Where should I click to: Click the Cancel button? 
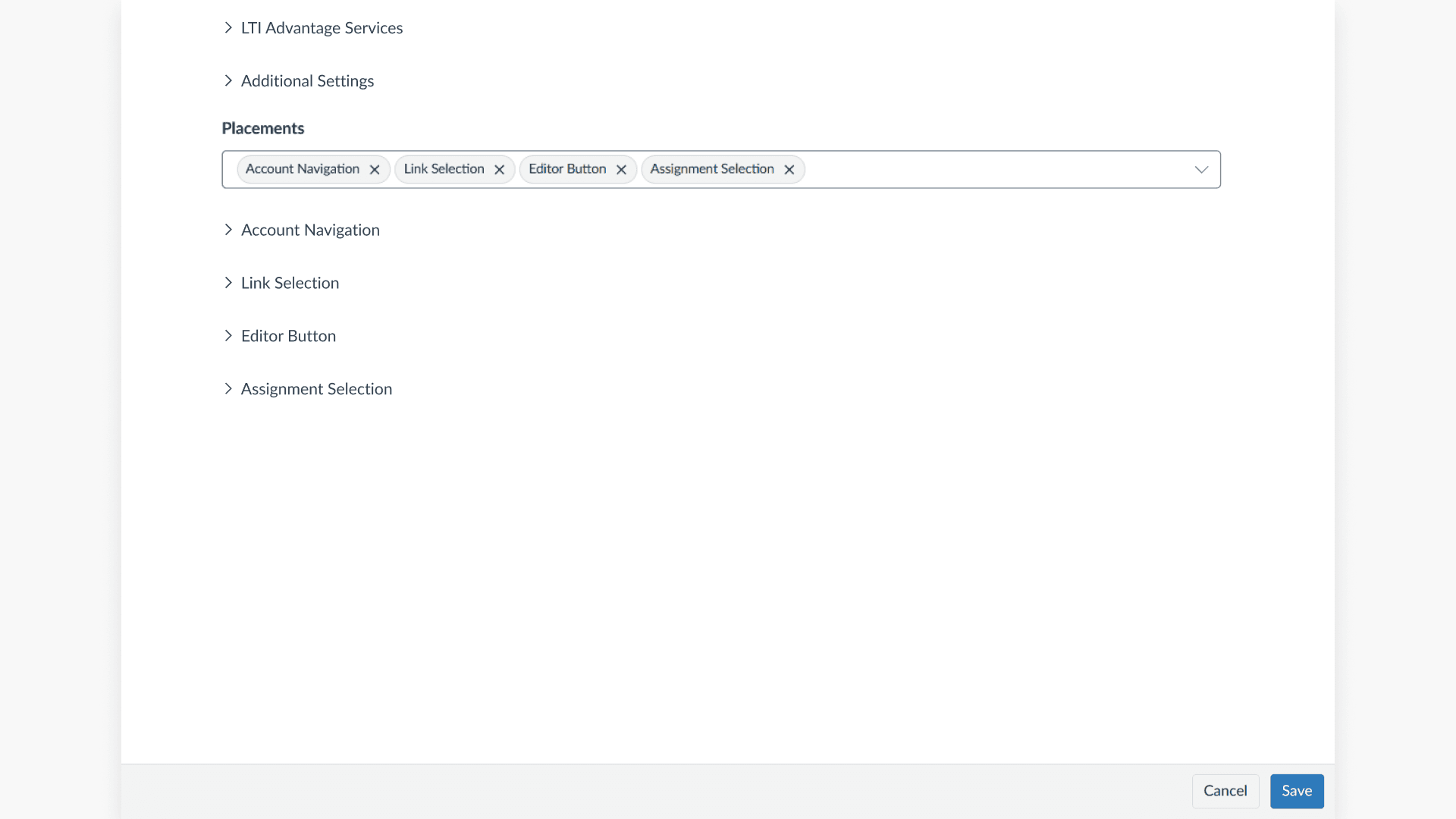(x=1225, y=791)
